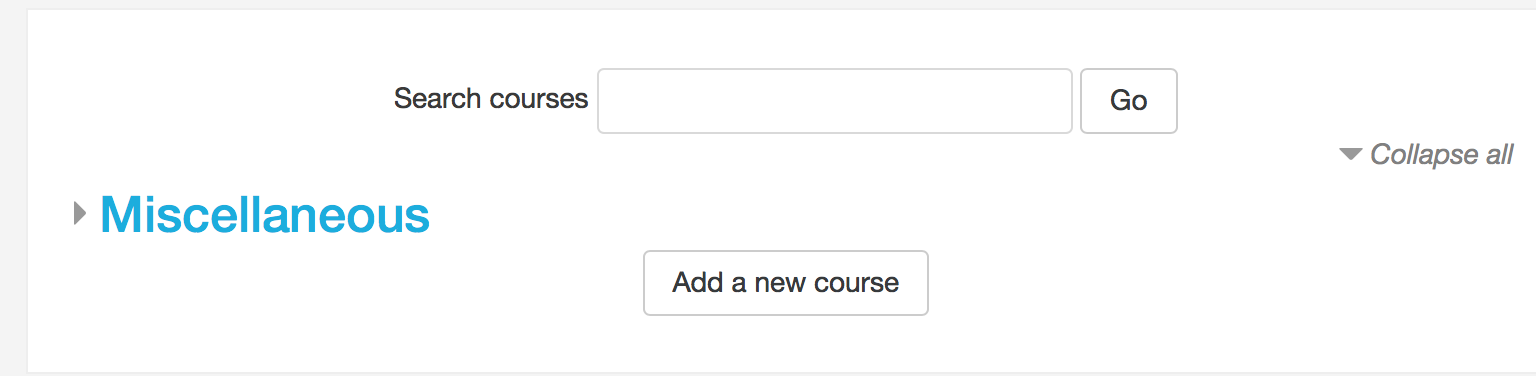The height and width of the screenshot is (376, 1536).
Task: Activate the input beside Search courses
Action: (835, 101)
